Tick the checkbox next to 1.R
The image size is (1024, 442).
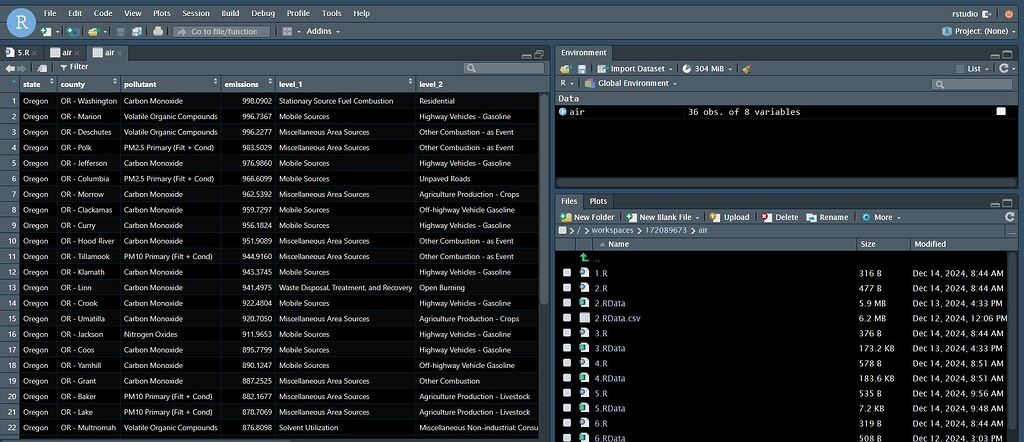(x=567, y=273)
